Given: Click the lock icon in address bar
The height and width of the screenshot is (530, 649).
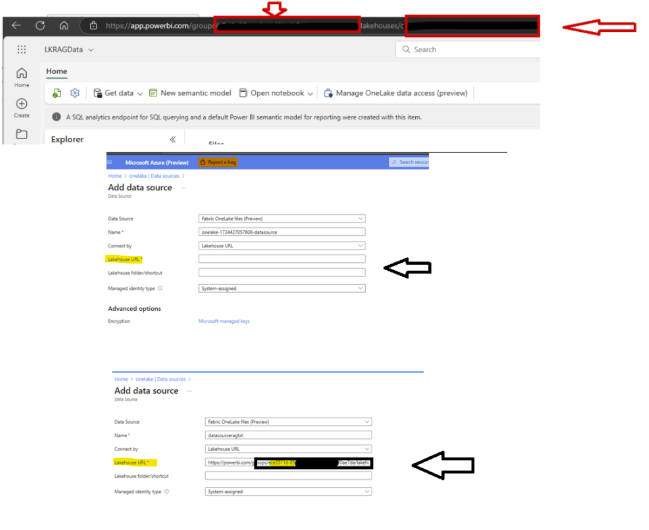Looking at the screenshot, I should point(94,26).
